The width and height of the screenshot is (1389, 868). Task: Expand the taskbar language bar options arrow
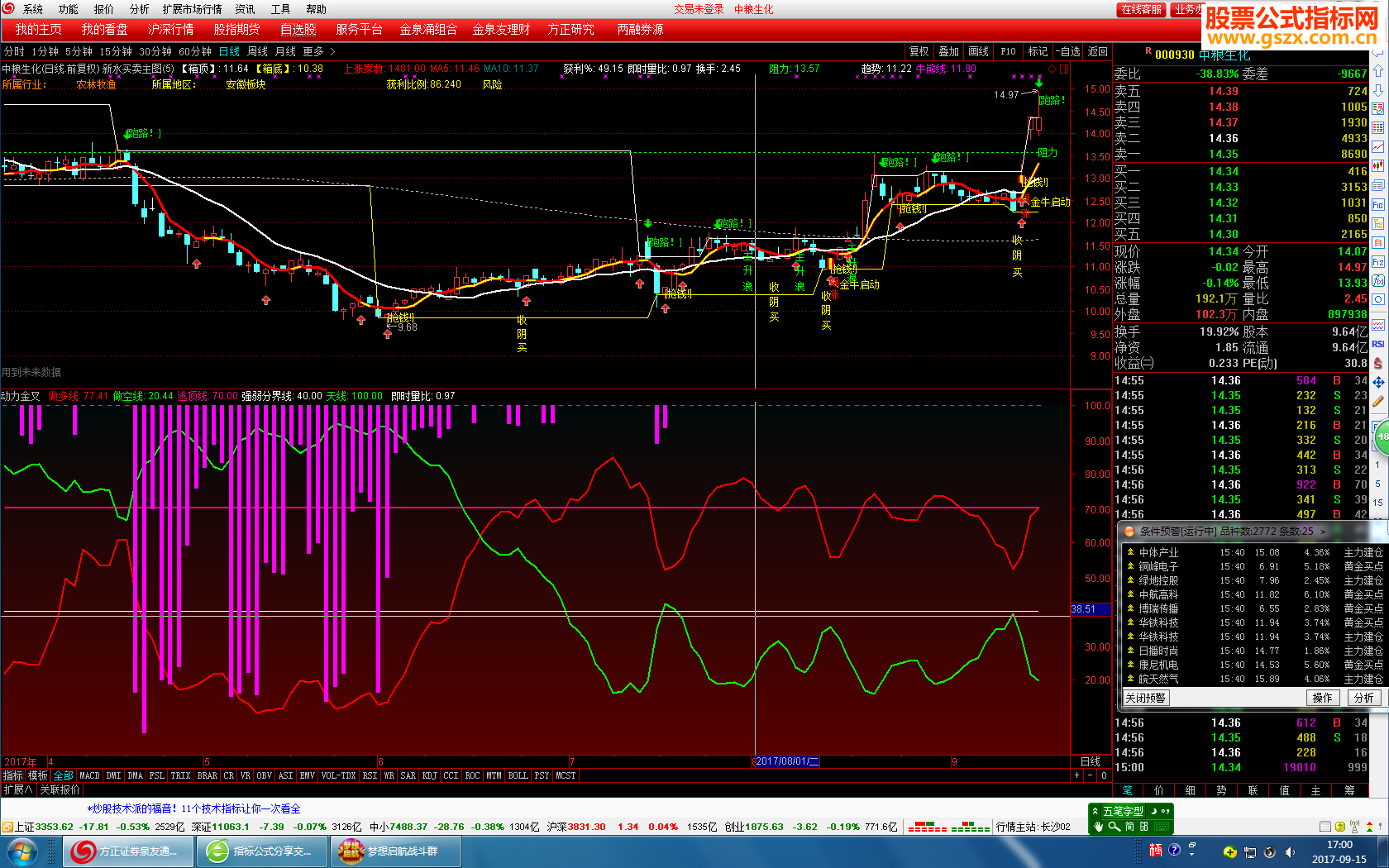point(1191,854)
